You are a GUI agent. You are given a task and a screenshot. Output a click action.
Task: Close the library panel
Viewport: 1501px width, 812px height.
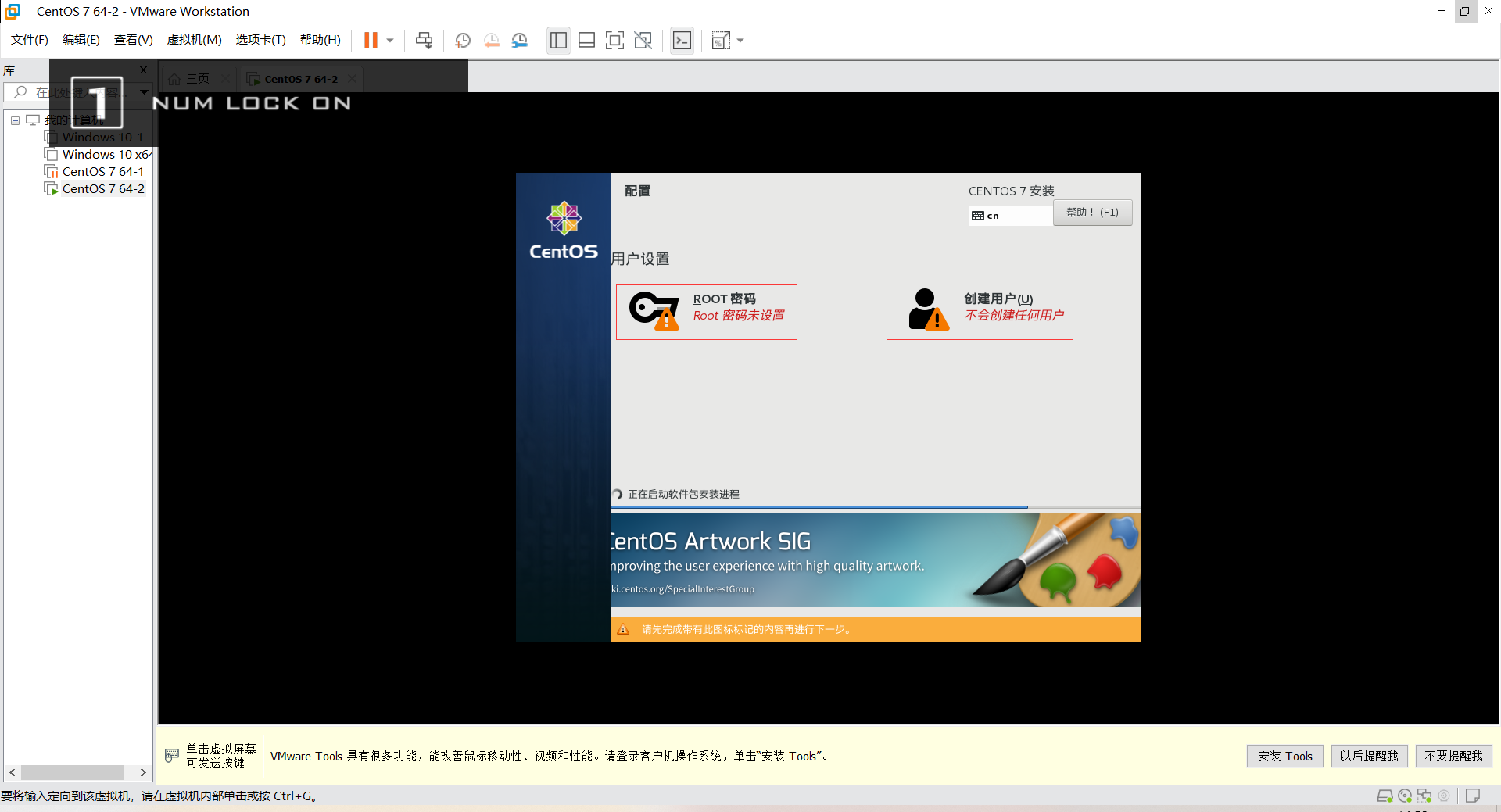143,70
